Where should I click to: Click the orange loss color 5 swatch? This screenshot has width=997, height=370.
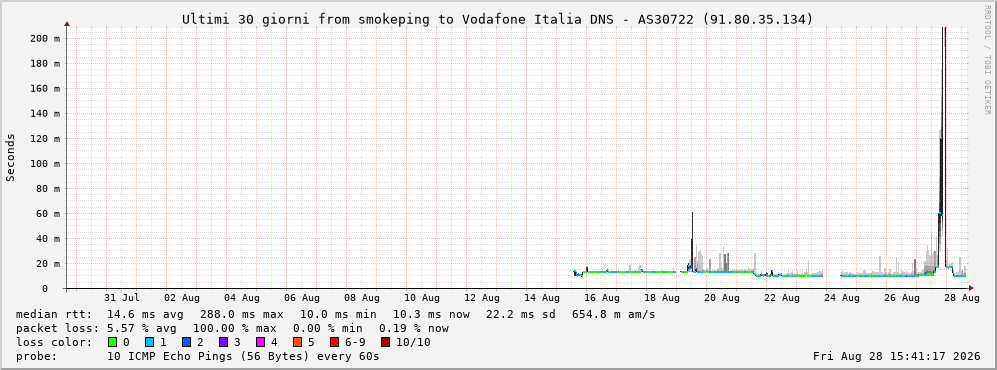click(x=297, y=342)
